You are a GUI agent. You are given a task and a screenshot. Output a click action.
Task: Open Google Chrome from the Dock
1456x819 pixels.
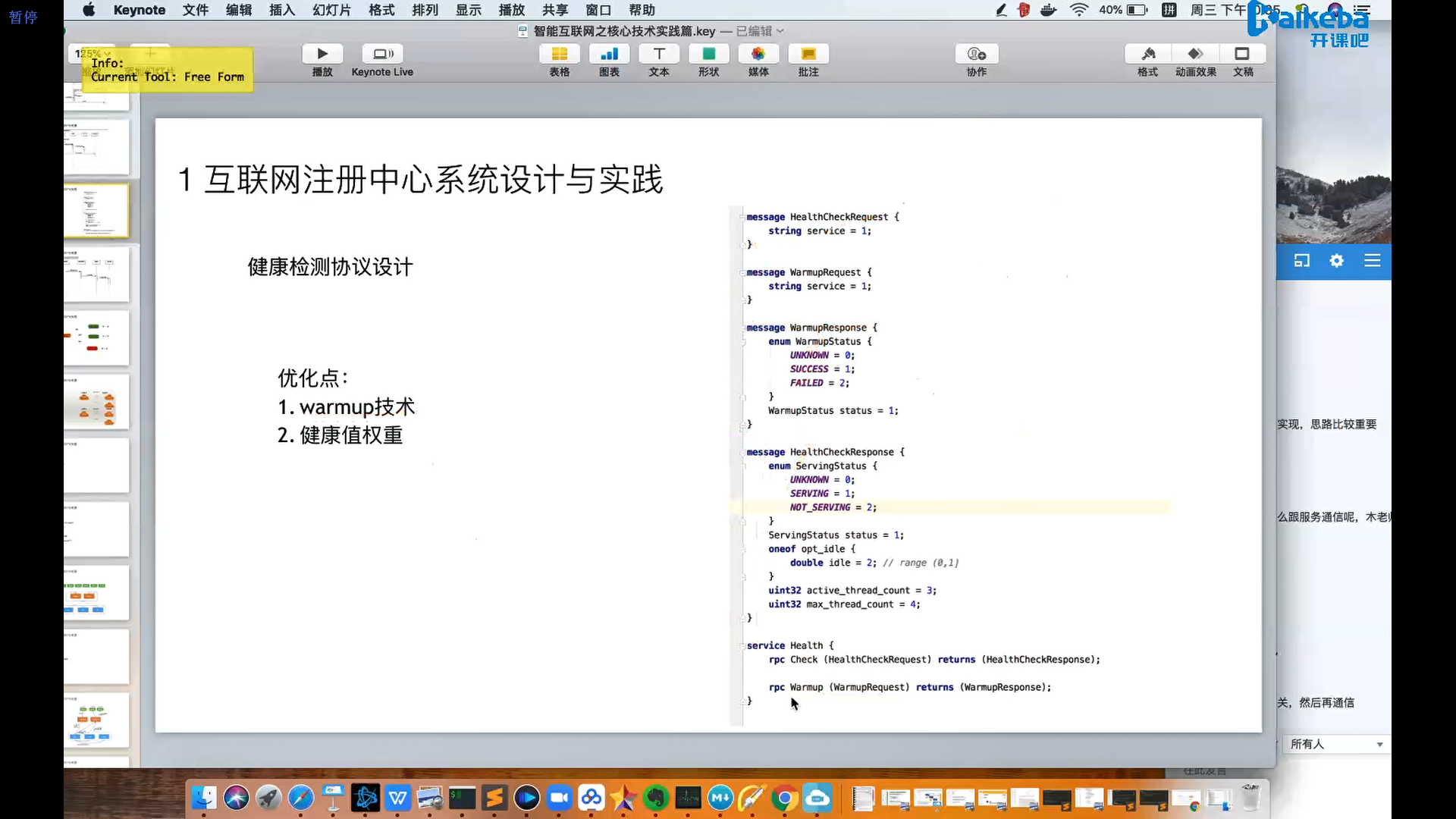pyautogui.click(x=785, y=798)
